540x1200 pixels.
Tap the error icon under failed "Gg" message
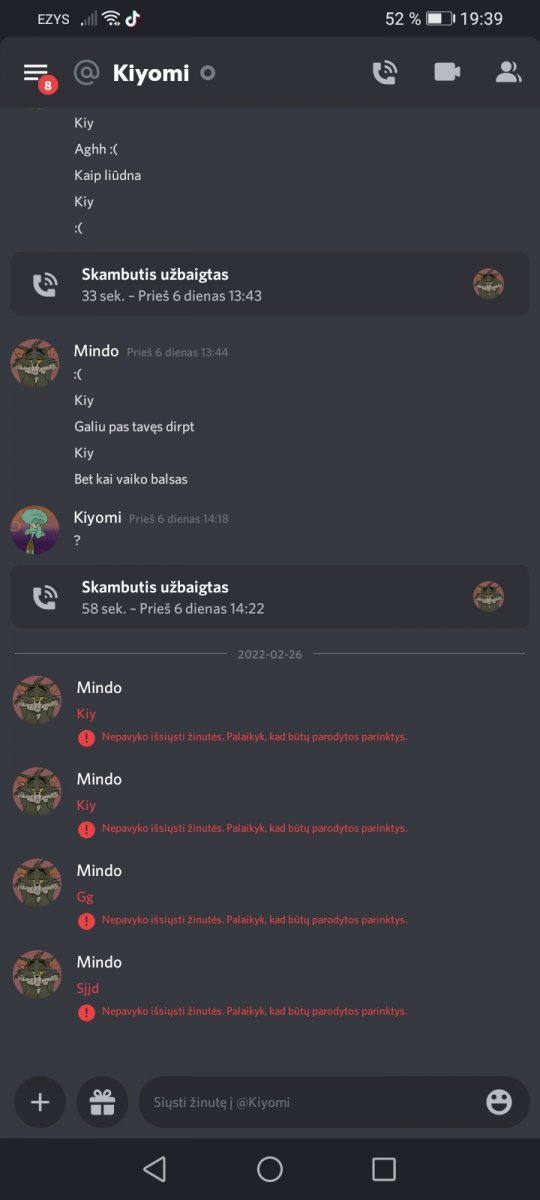(87, 920)
